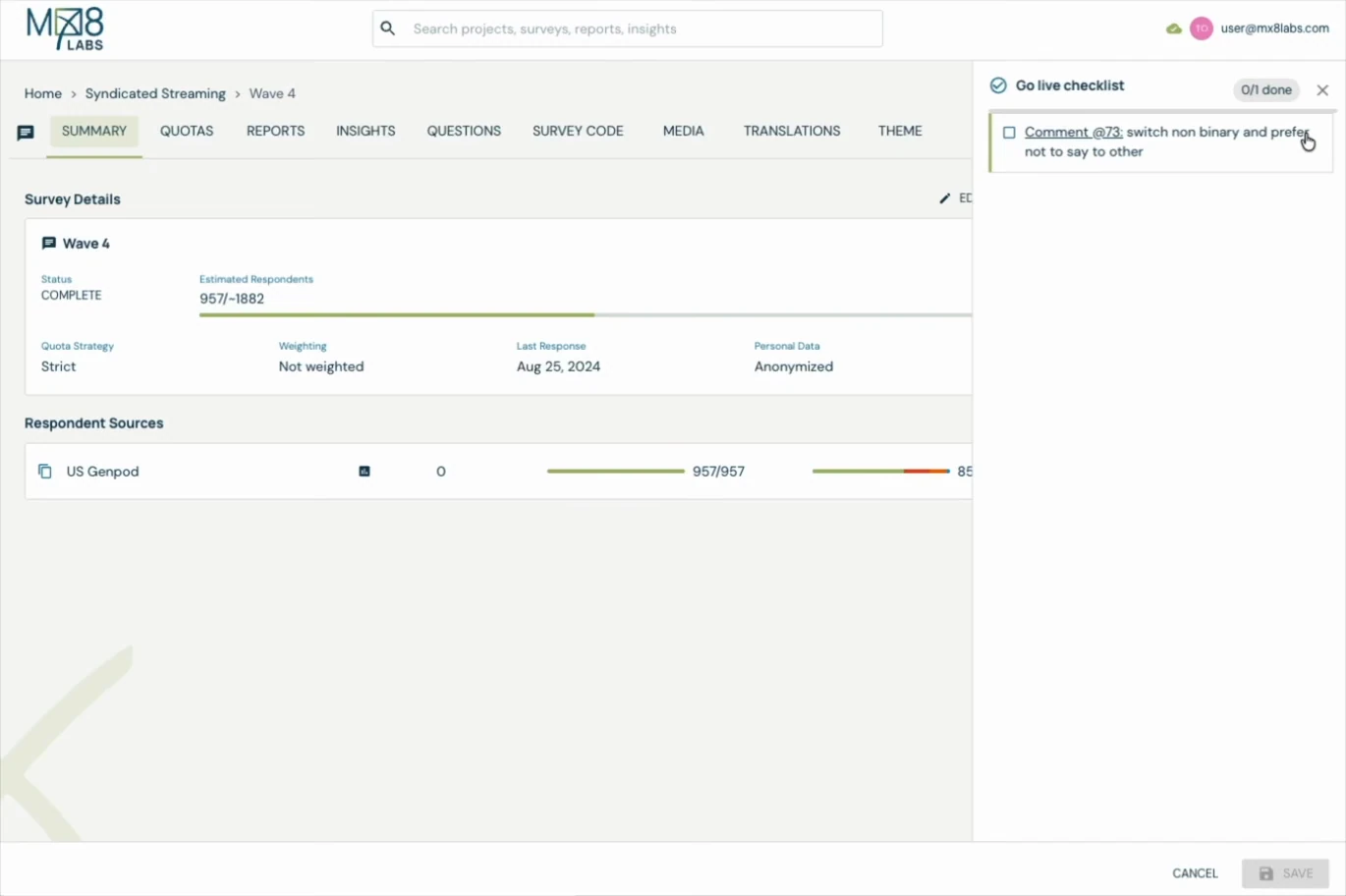Navigate to Syndicated Streaming breadcrumb
This screenshot has height=896, width=1346.
click(x=155, y=93)
